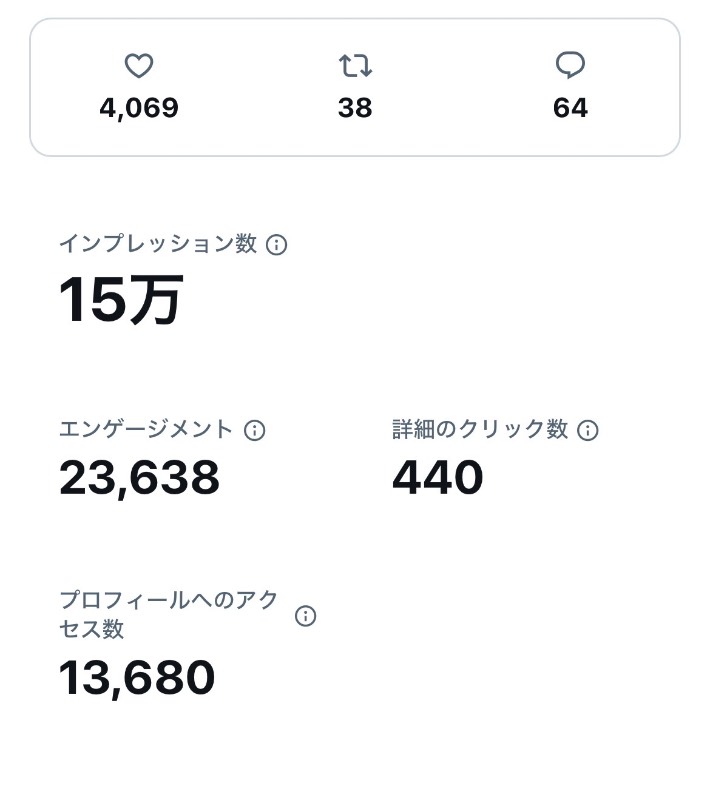709x800 pixels.
Task: Select the 4,069 likes count
Action: point(139,109)
